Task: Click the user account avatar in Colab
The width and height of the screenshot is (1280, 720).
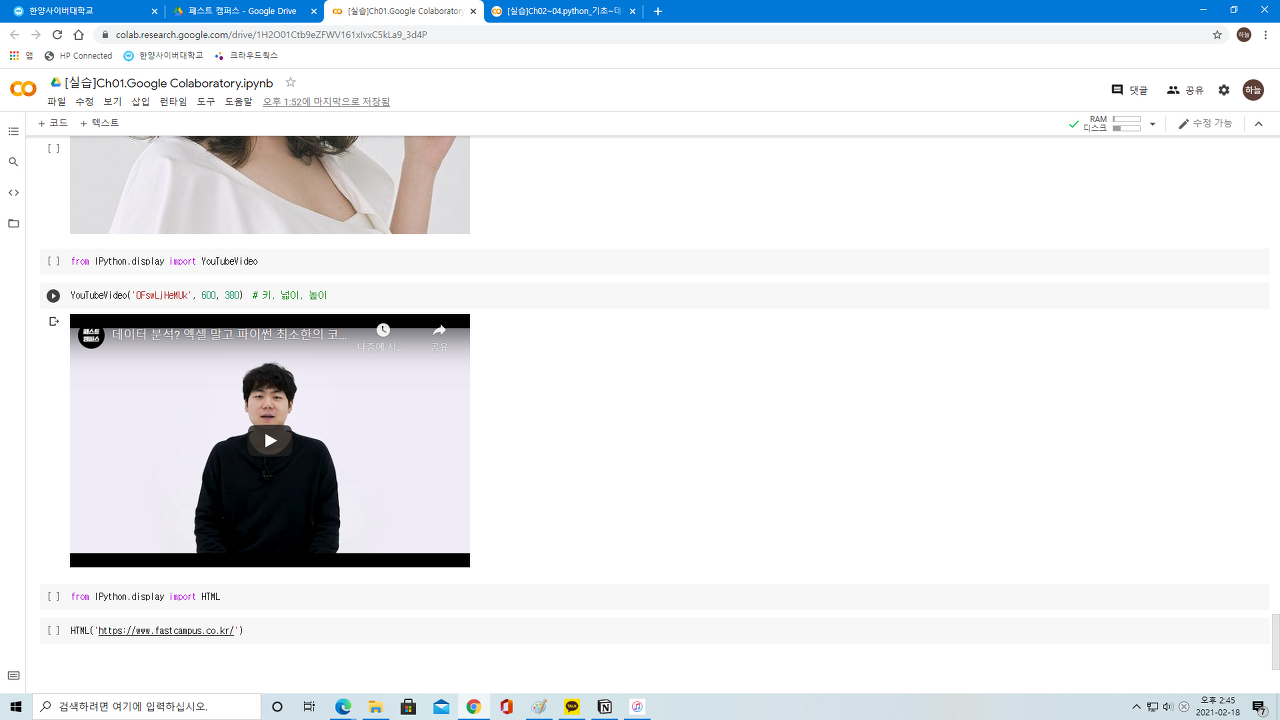Action: (1253, 90)
